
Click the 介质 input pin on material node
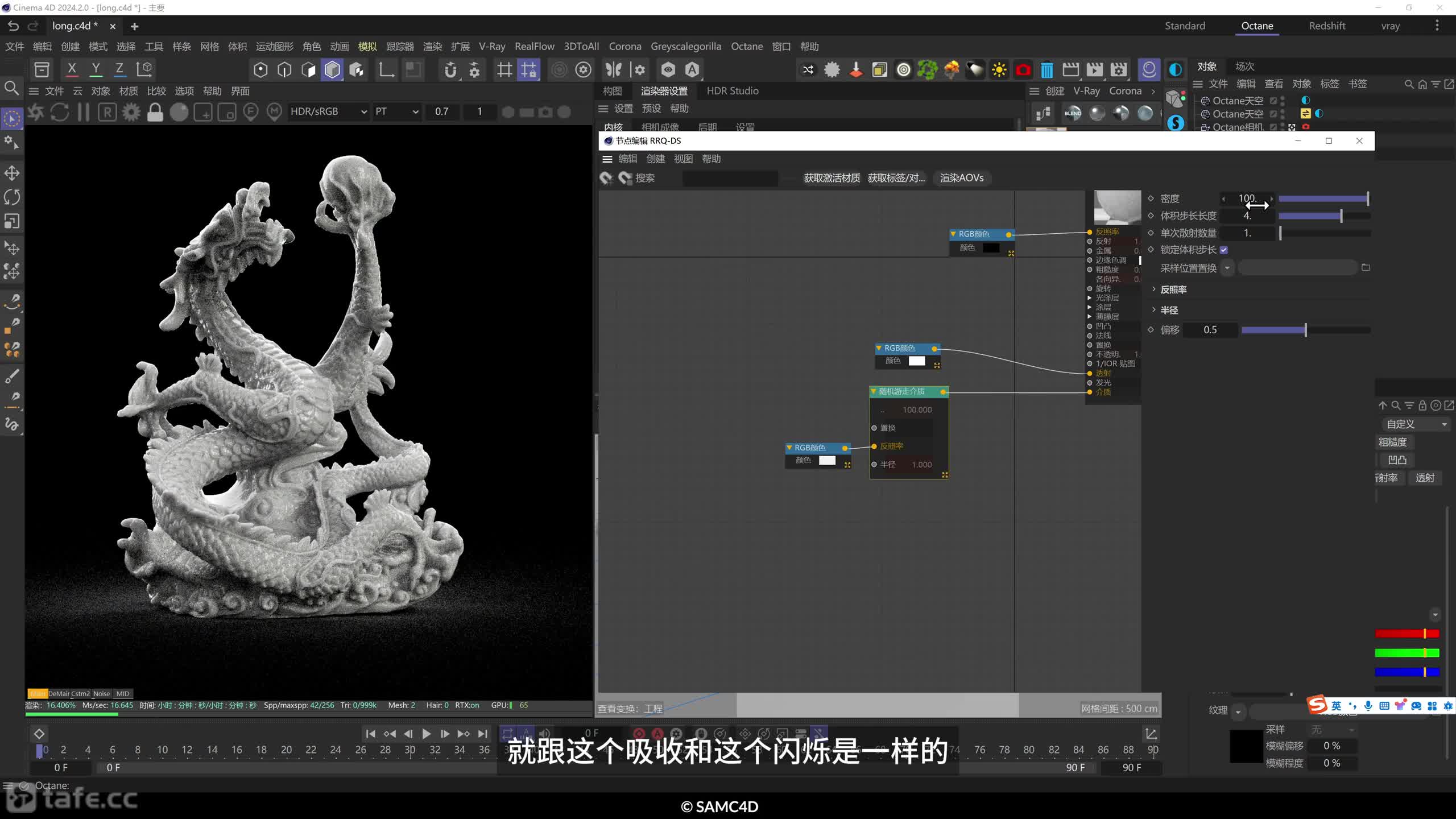1090,392
